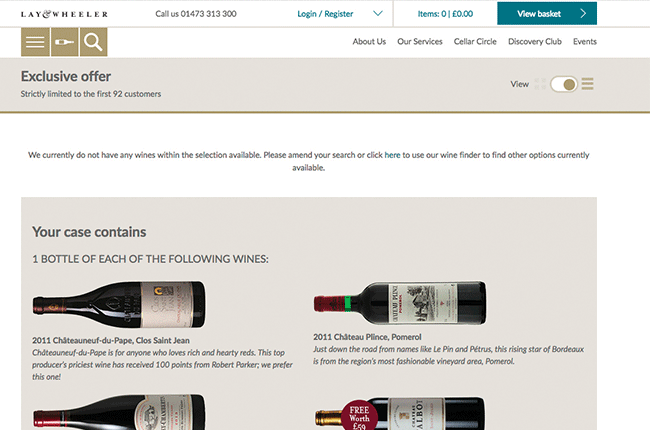Click the Login / Register link
The height and width of the screenshot is (430, 650).
[325, 14]
